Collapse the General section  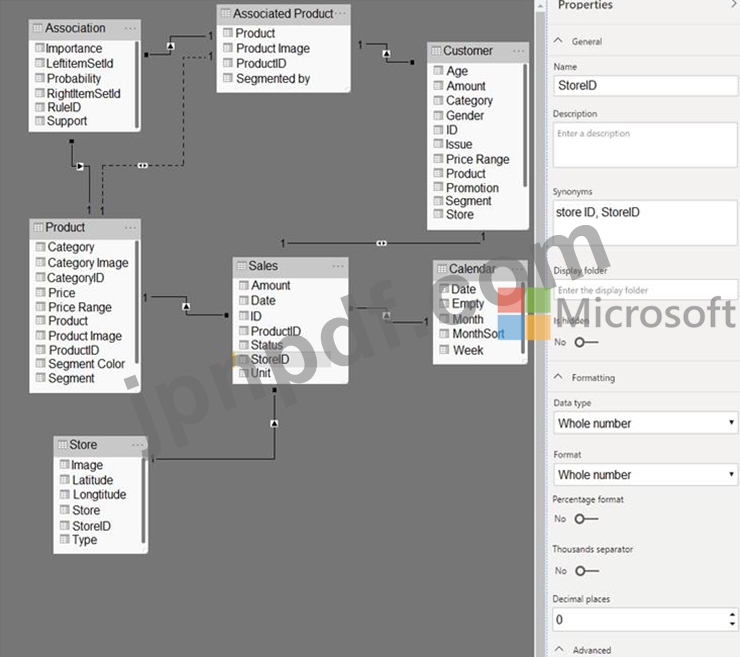click(x=558, y=41)
